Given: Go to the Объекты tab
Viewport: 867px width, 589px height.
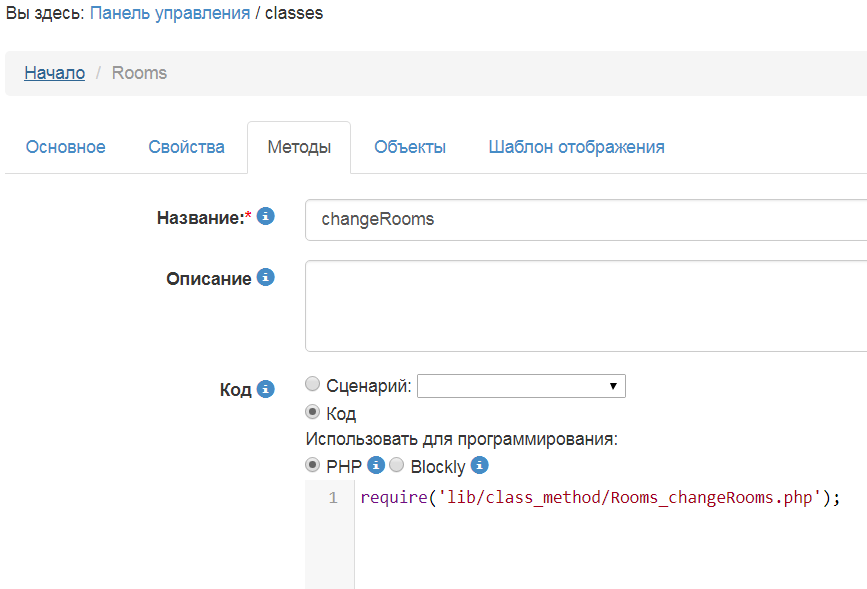Looking at the screenshot, I should (x=410, y=147).
